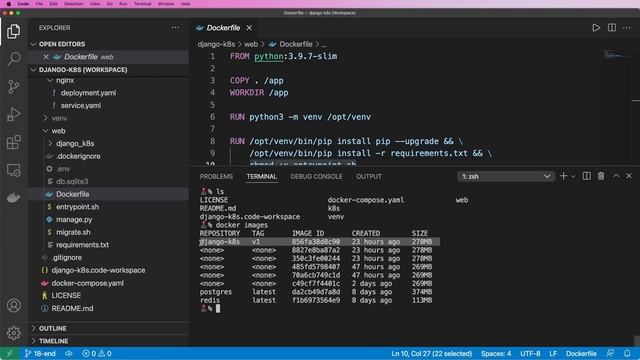Open manage.py file
Screen dimensions: 640x360
[x=74, y=219]
